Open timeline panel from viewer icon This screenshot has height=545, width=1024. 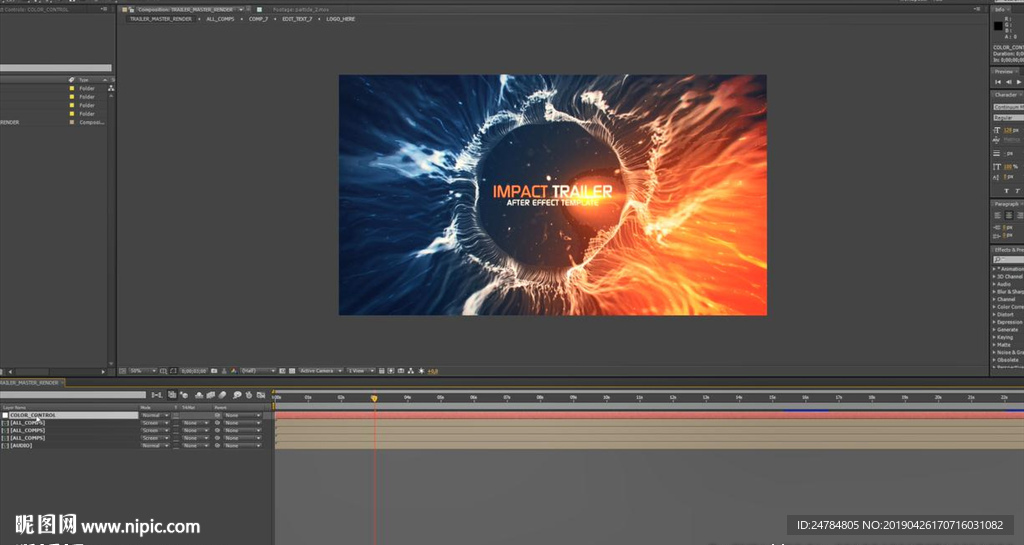point(400,371)
